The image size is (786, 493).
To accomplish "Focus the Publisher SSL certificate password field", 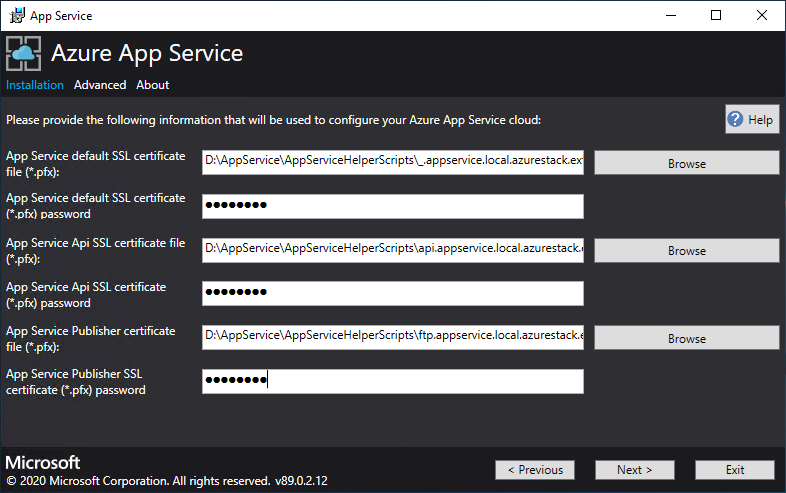I will click(x=392, y=381).
